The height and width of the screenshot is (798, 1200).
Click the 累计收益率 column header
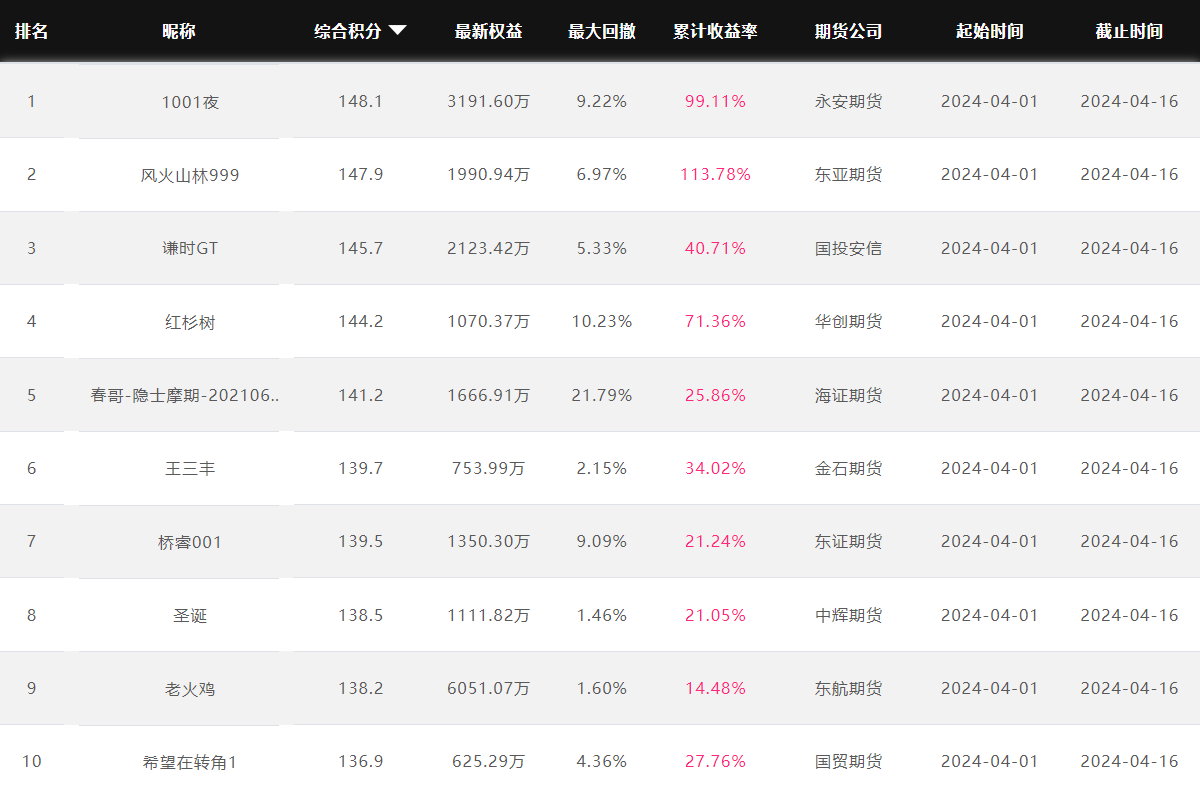(715, 31)
